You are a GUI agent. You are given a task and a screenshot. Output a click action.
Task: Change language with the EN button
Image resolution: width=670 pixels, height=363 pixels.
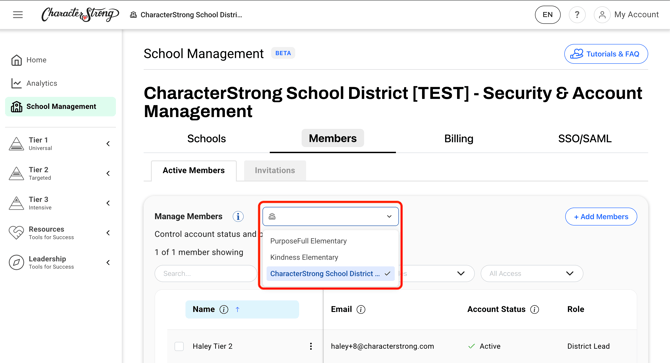click(x=547, y=15)
